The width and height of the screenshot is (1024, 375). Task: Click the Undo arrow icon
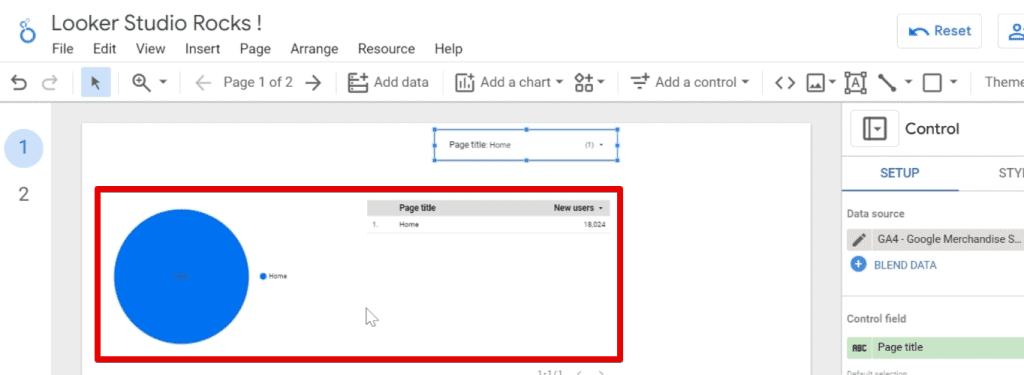19,82
